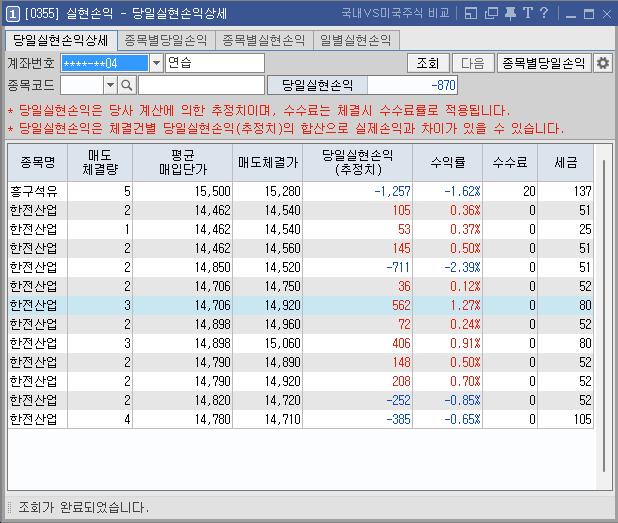
Task: Click the 조회 query button
Action: click(428, 63)
